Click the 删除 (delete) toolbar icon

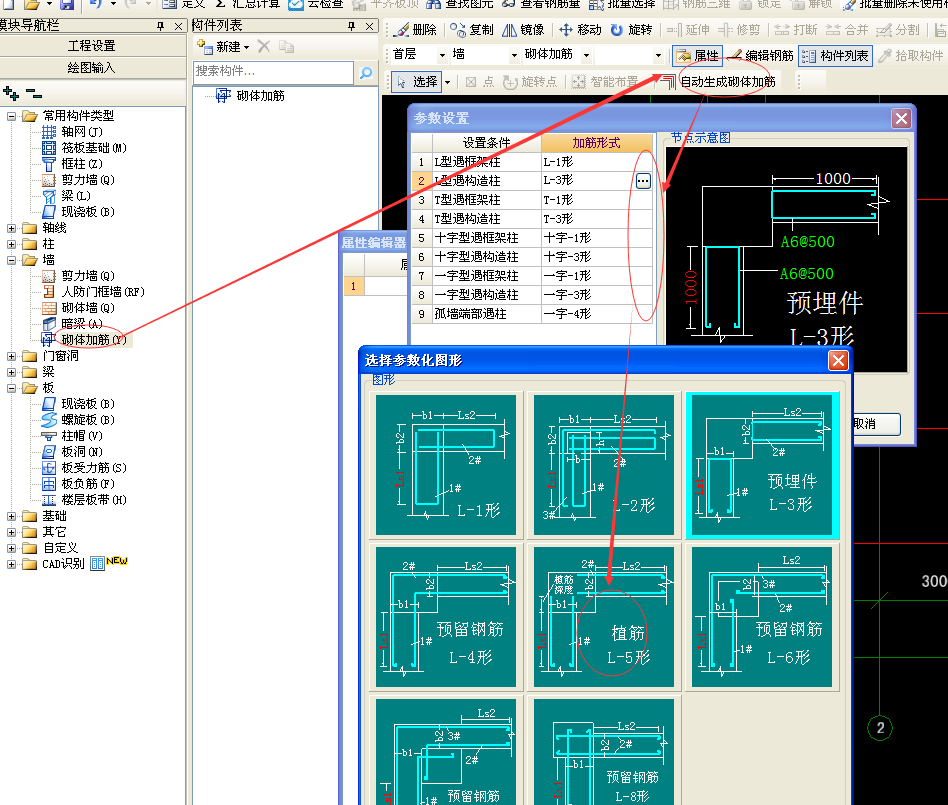(416, 30)
